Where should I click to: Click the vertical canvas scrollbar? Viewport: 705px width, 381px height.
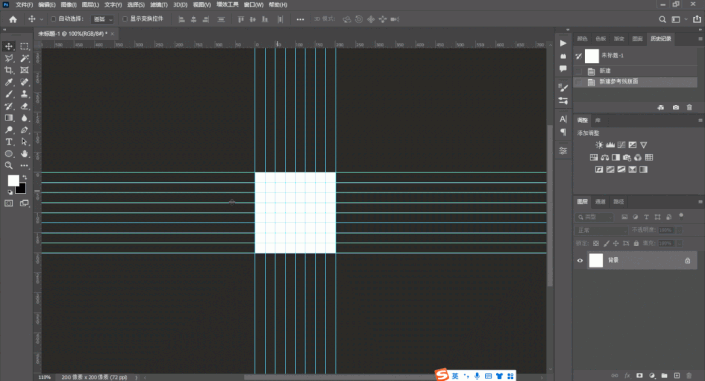(550, 205)
